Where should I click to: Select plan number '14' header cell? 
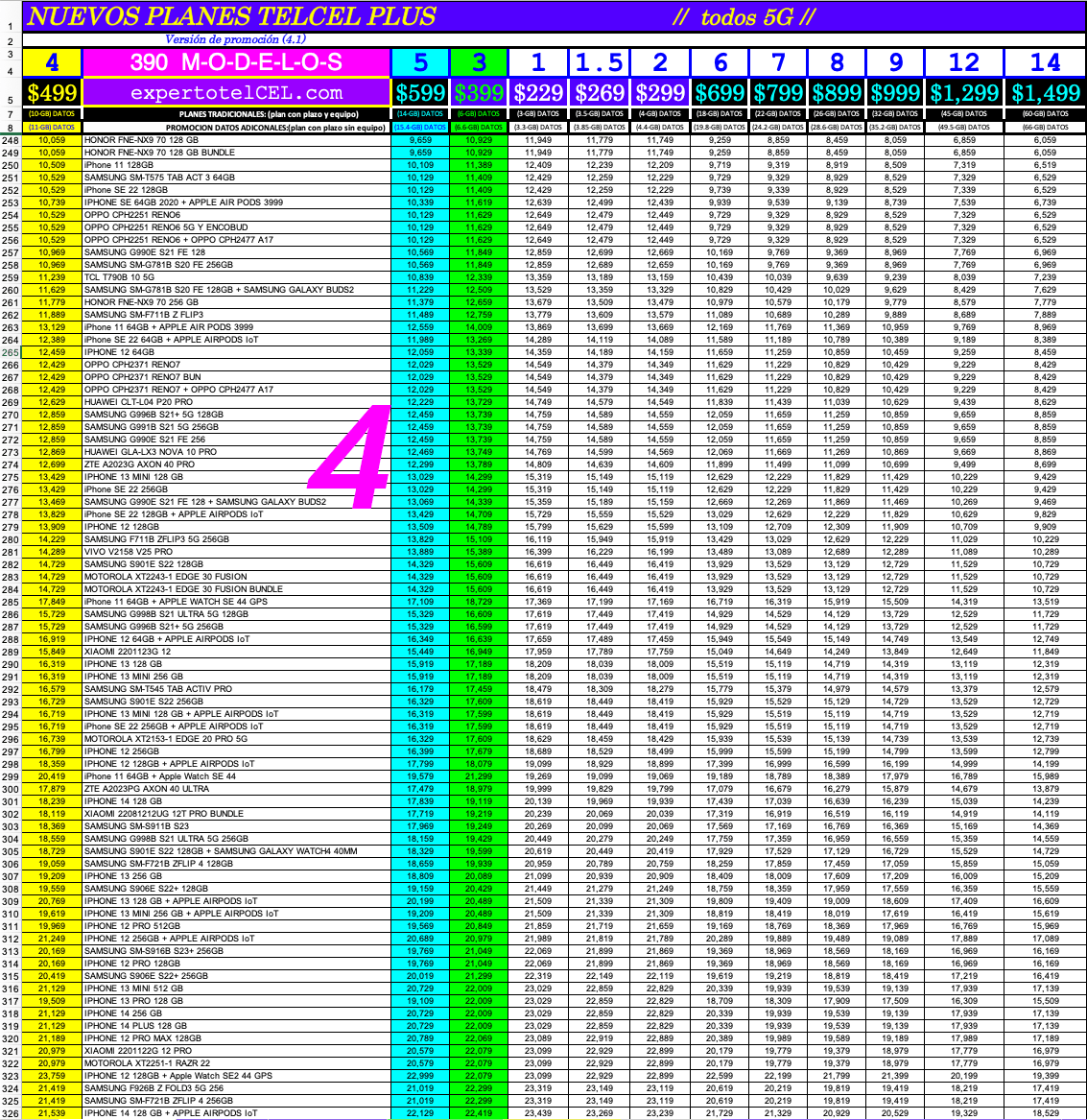tap(1045, 62)
